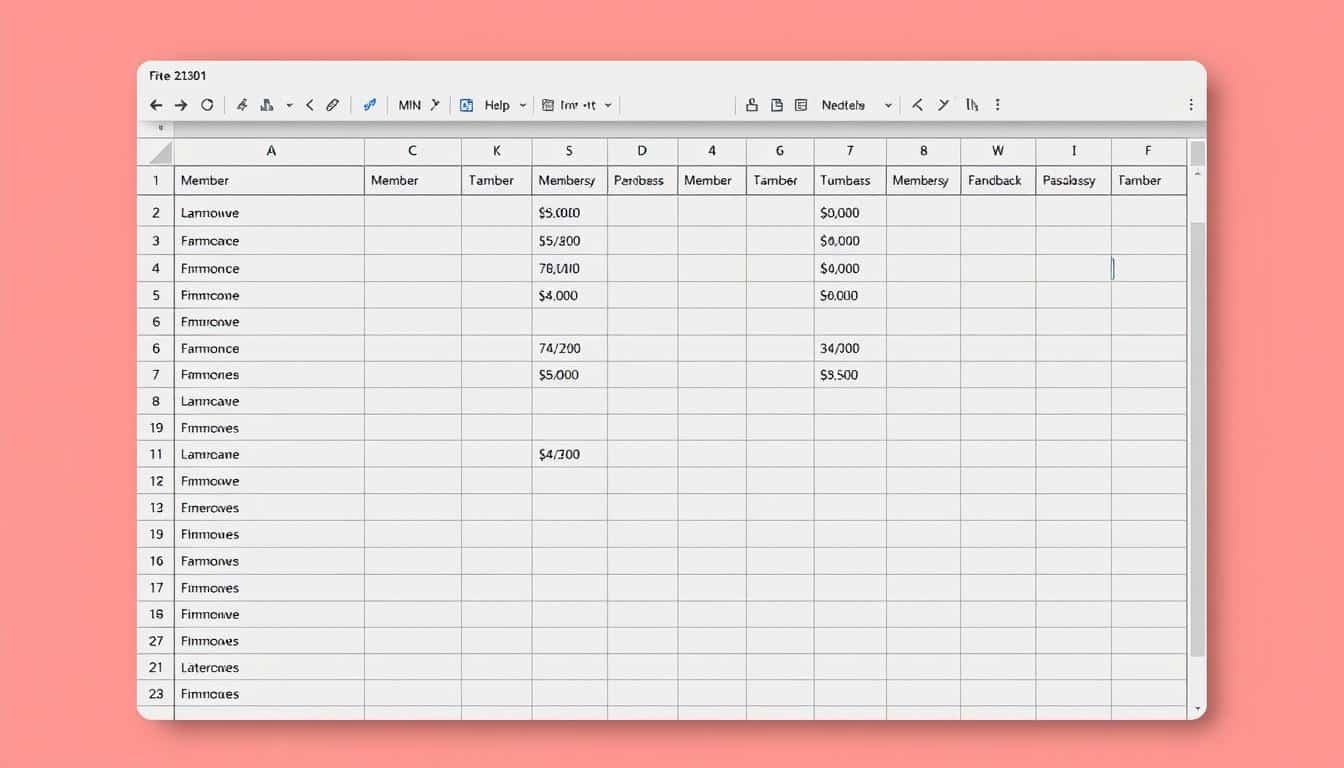Go back with the left arrow icon

[156, 105]
